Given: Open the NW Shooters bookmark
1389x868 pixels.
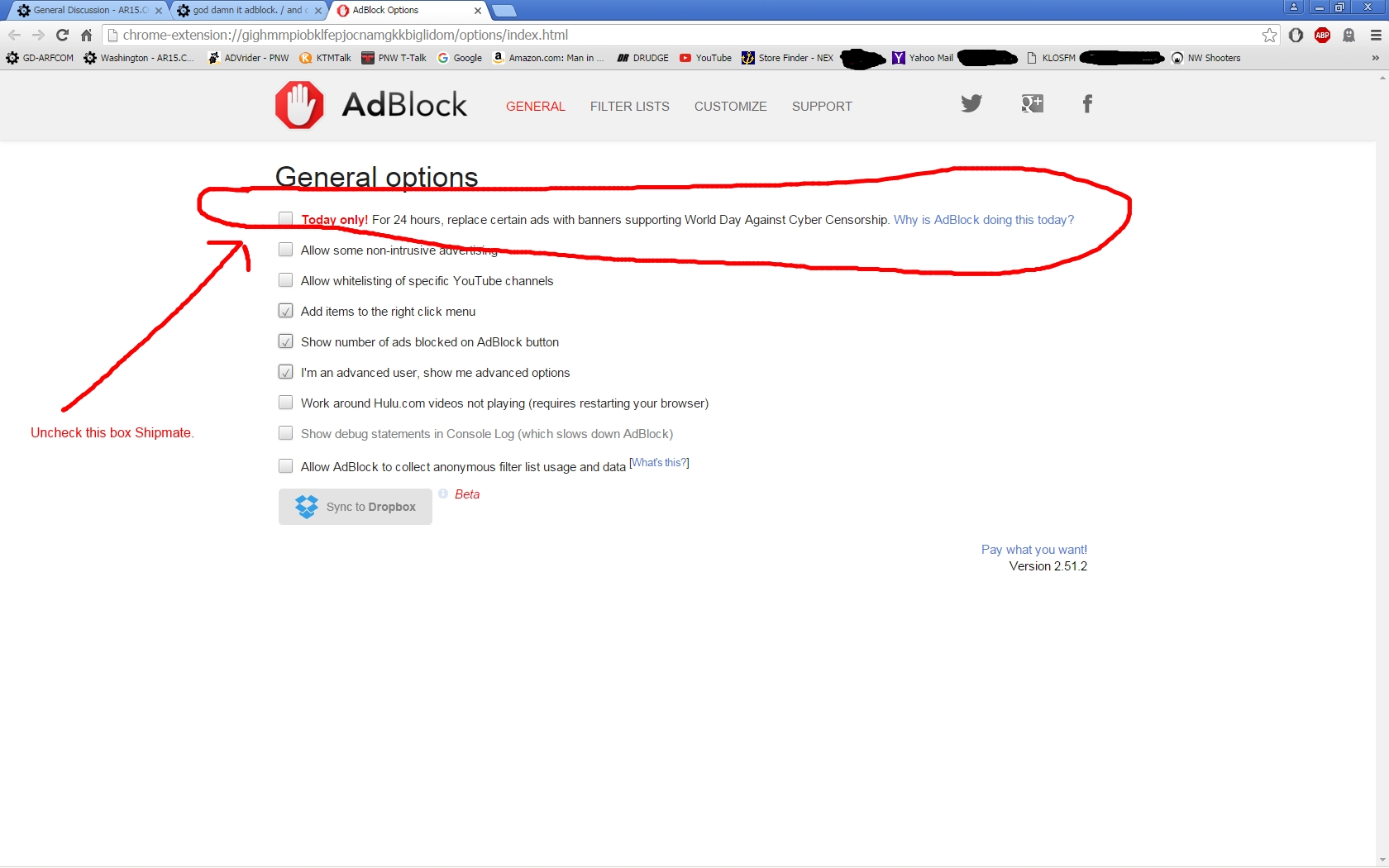Looking at the screenshot, I should [1205, 58].
